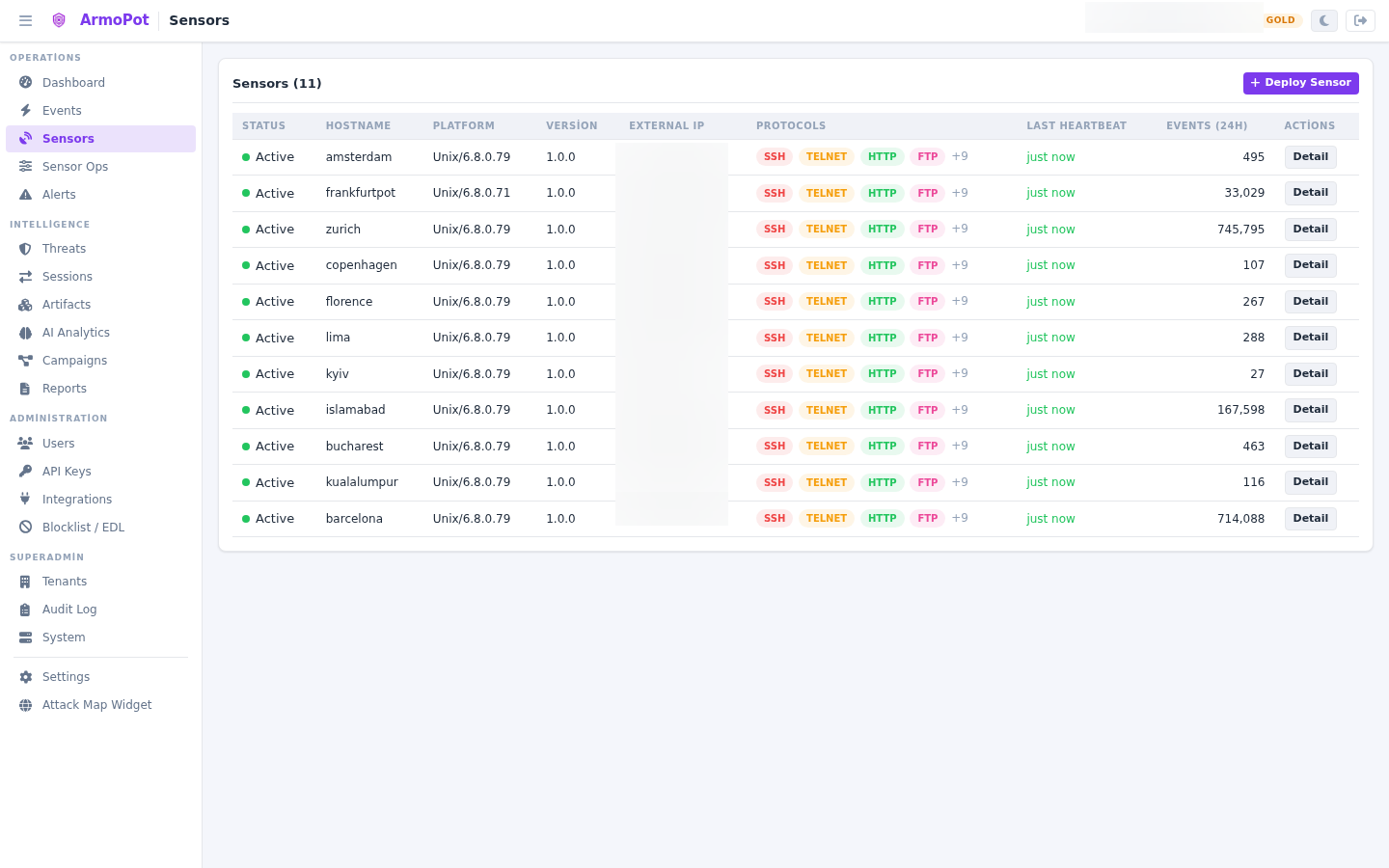Image resolution: width=1389 pixels, height=868 pixels.
Task: Click the ArmoPot brand name
Action: pos(114,20)
